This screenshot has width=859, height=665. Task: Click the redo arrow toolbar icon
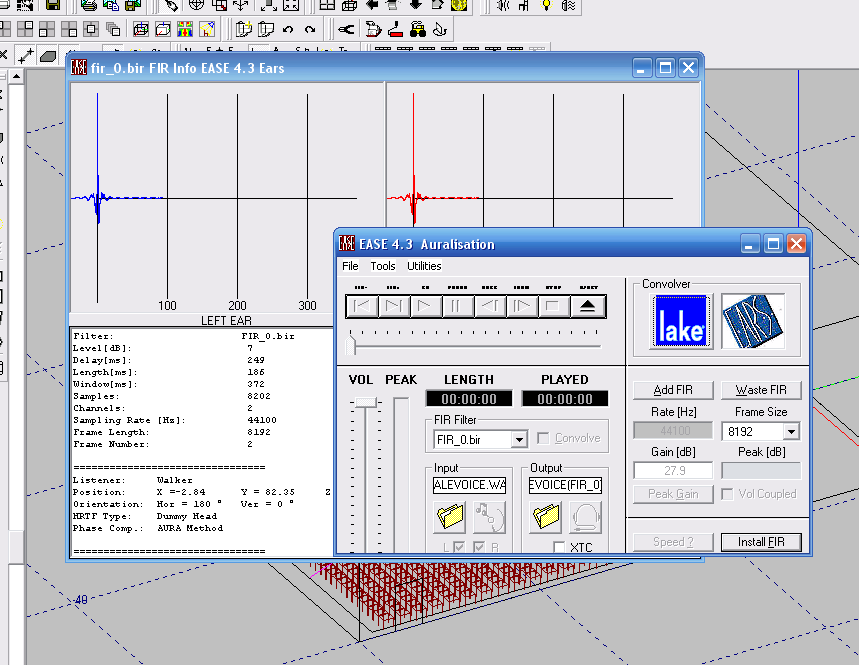click(x=310, y=29)
